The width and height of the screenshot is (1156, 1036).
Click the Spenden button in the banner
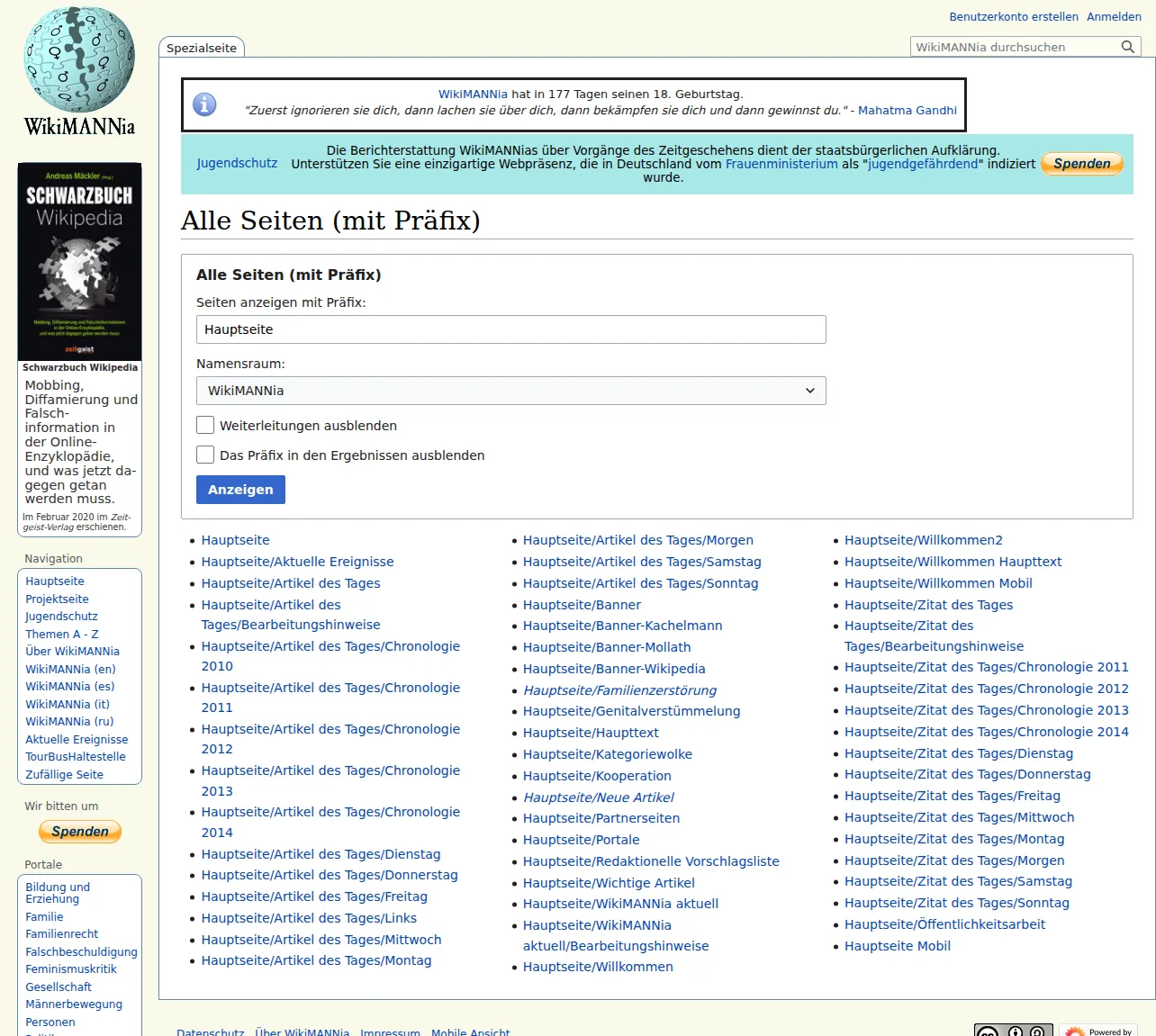coord(1082,164)
